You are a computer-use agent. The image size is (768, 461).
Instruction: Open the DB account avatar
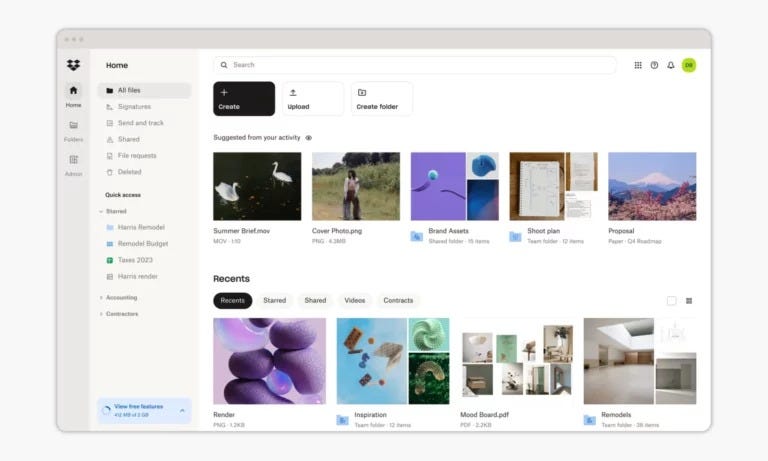pyautogui.click(x=689, y=65)
